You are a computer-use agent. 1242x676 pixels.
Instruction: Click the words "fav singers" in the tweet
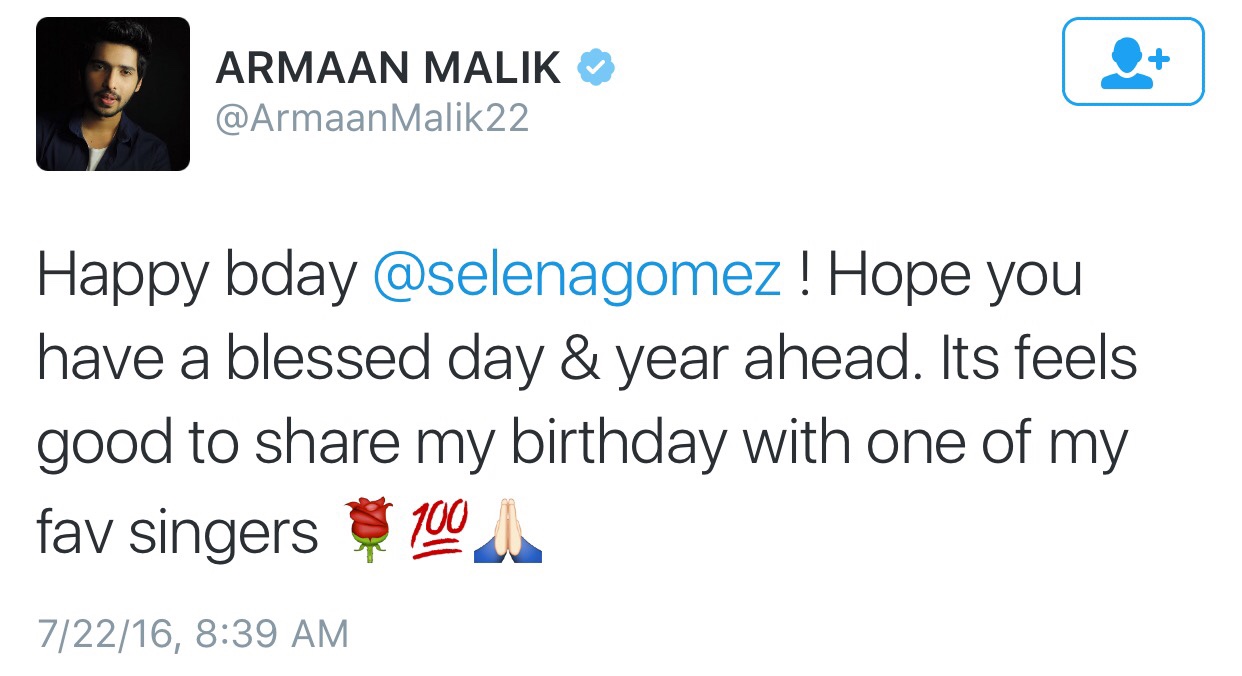pyautogui.click(x=177, y=532)
